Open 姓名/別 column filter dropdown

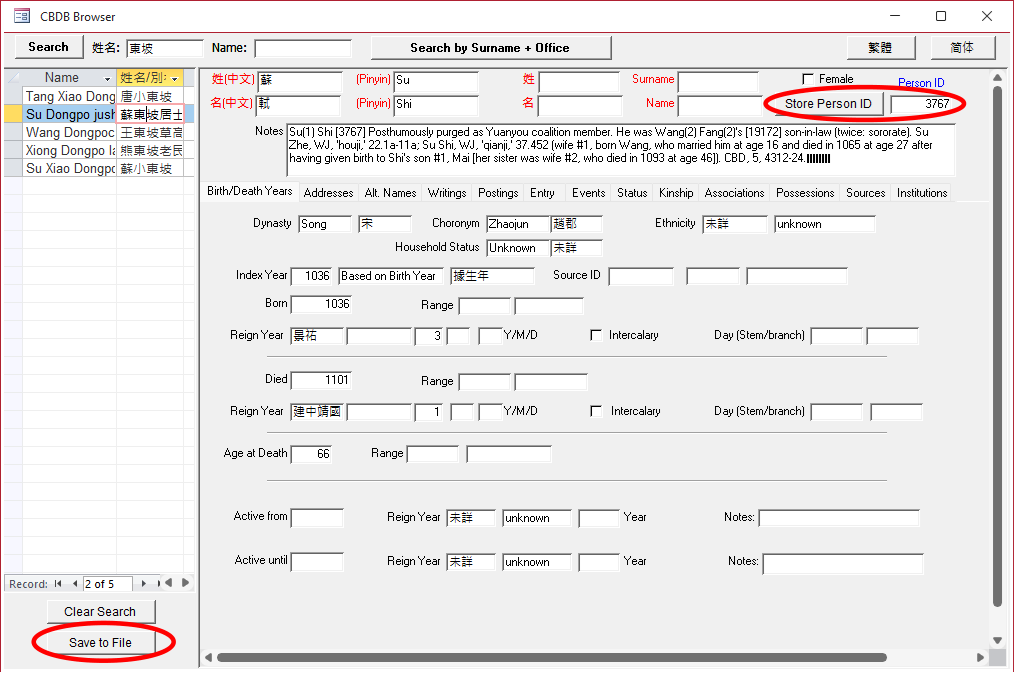click(x=175, y=78)
